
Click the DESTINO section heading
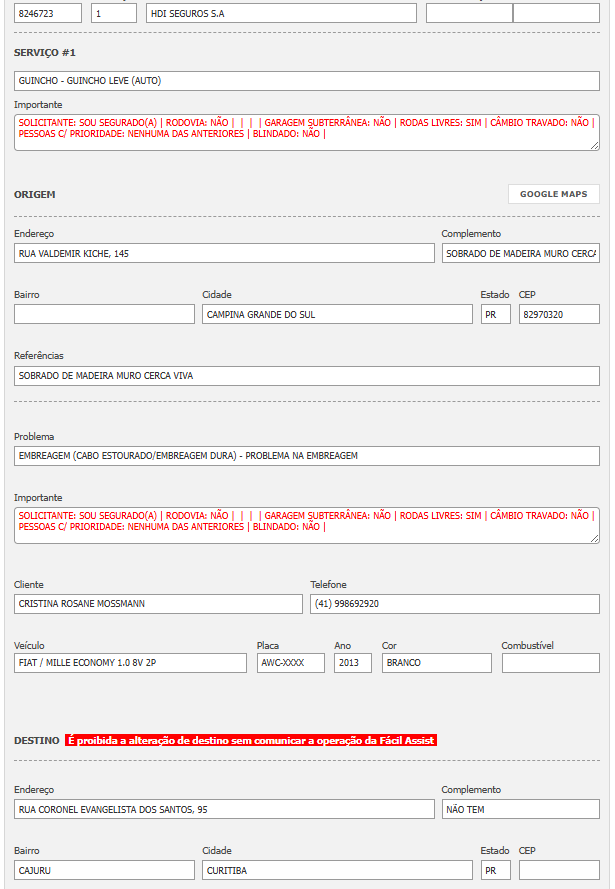pyautogui.click(x=37, y=740)
